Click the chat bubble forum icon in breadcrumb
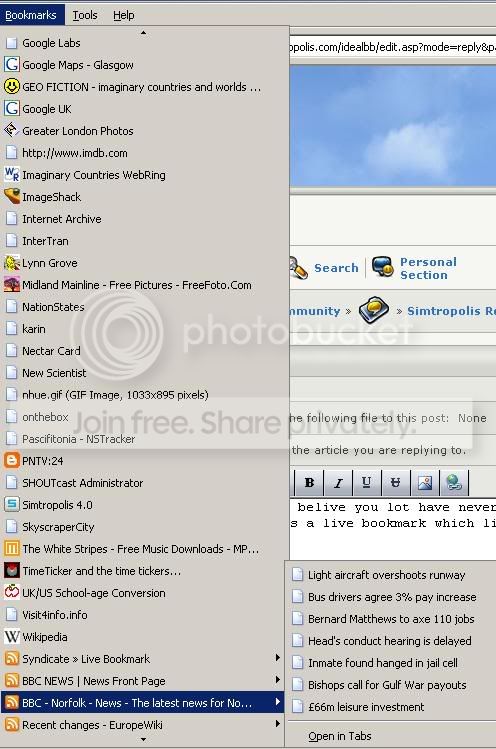Image resolution: width=496 pixels, height=749 pixels. point(374,310)
